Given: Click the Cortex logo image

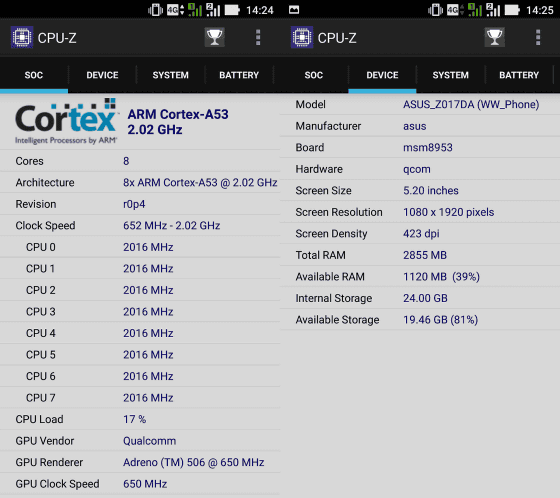Looking at the screenshot, I should 66,121.
